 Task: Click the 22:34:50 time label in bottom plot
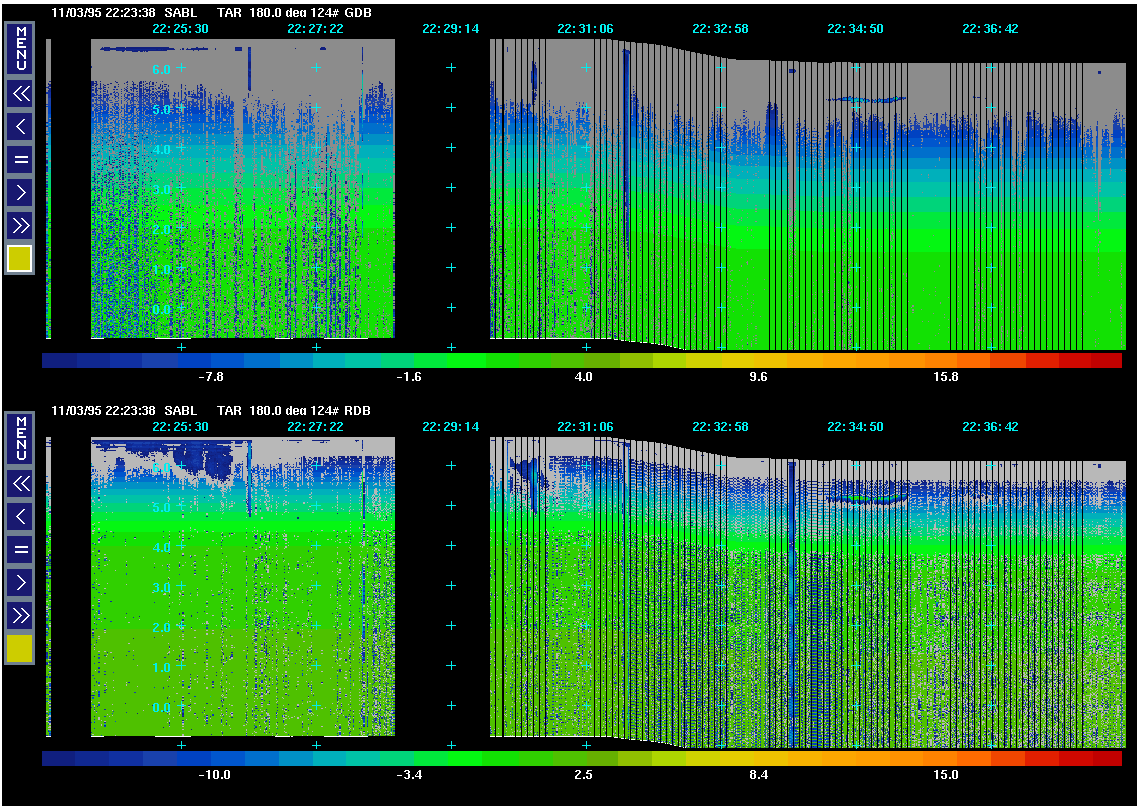855,426
